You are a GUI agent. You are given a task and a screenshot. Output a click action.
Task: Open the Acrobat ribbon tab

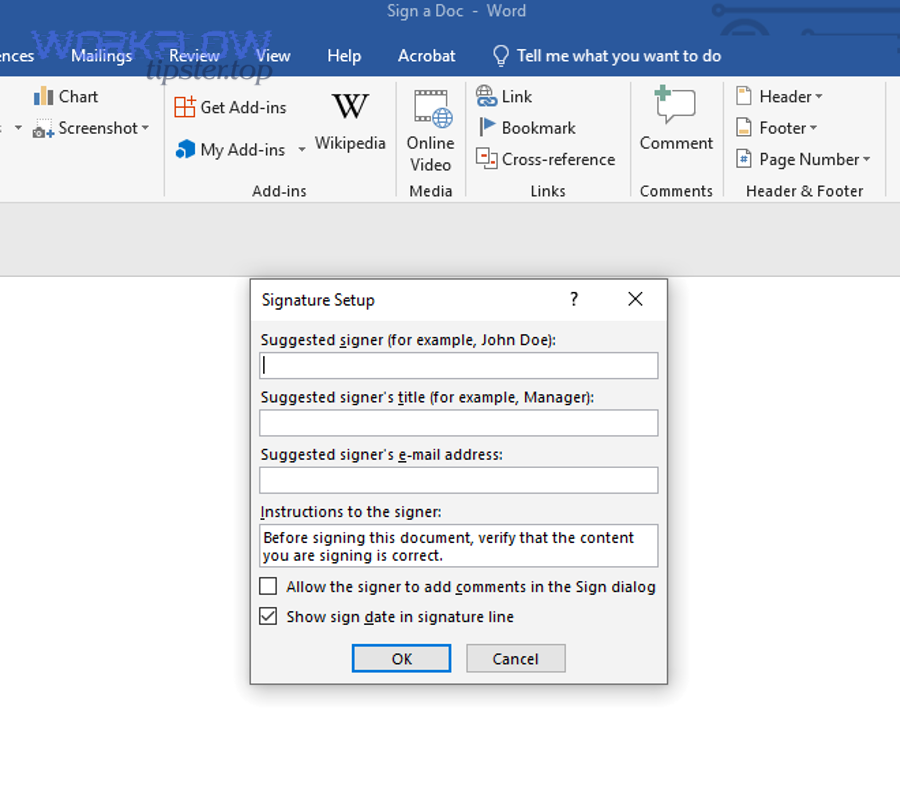(426, 56)
